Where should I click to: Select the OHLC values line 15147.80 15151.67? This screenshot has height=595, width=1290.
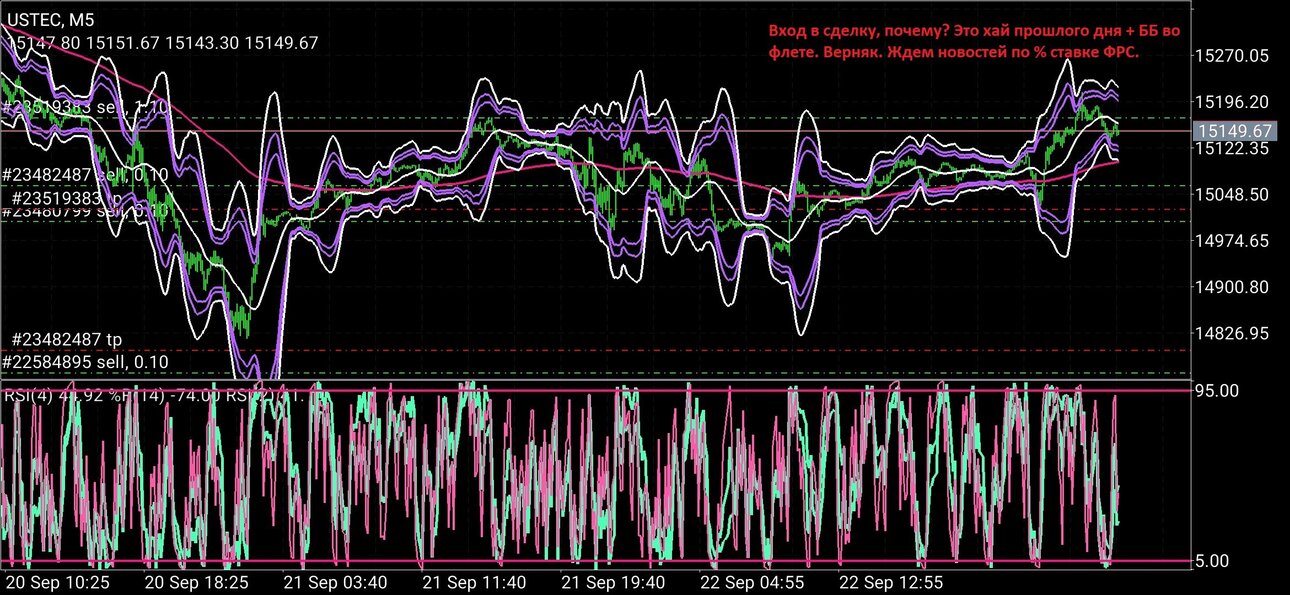163,42
